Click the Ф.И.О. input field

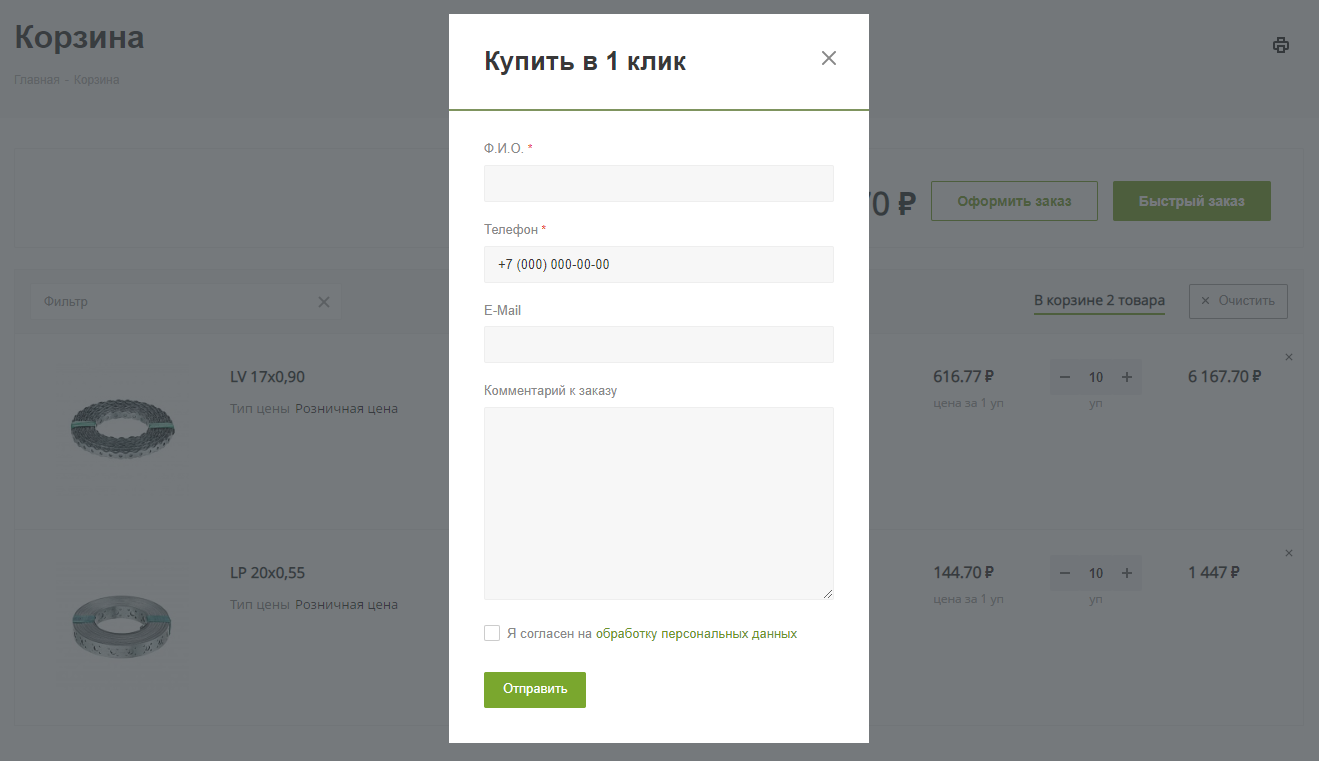tap(658, 184)
